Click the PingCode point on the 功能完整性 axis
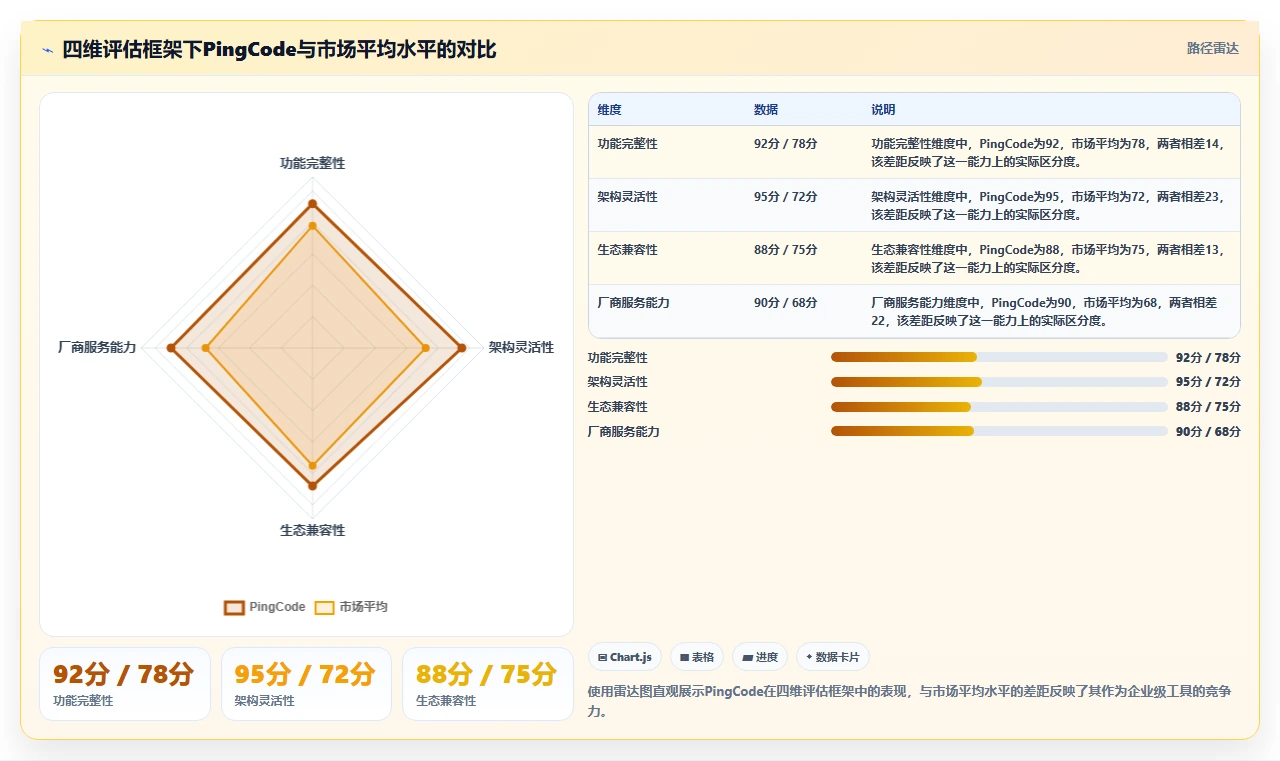 pos(312,204)
